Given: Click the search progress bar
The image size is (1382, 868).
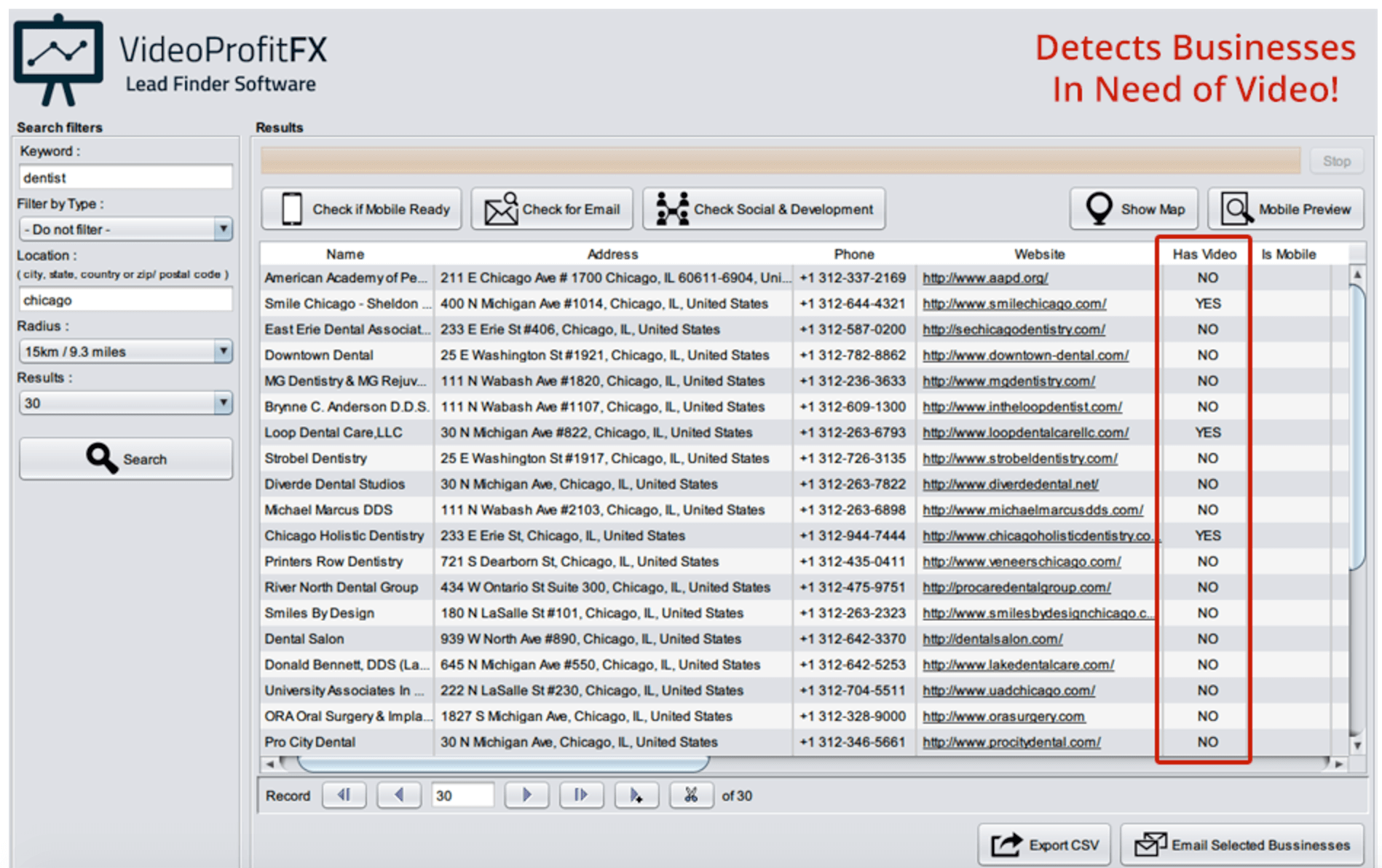Looking at the screenshot, I should tap(781, 161).
